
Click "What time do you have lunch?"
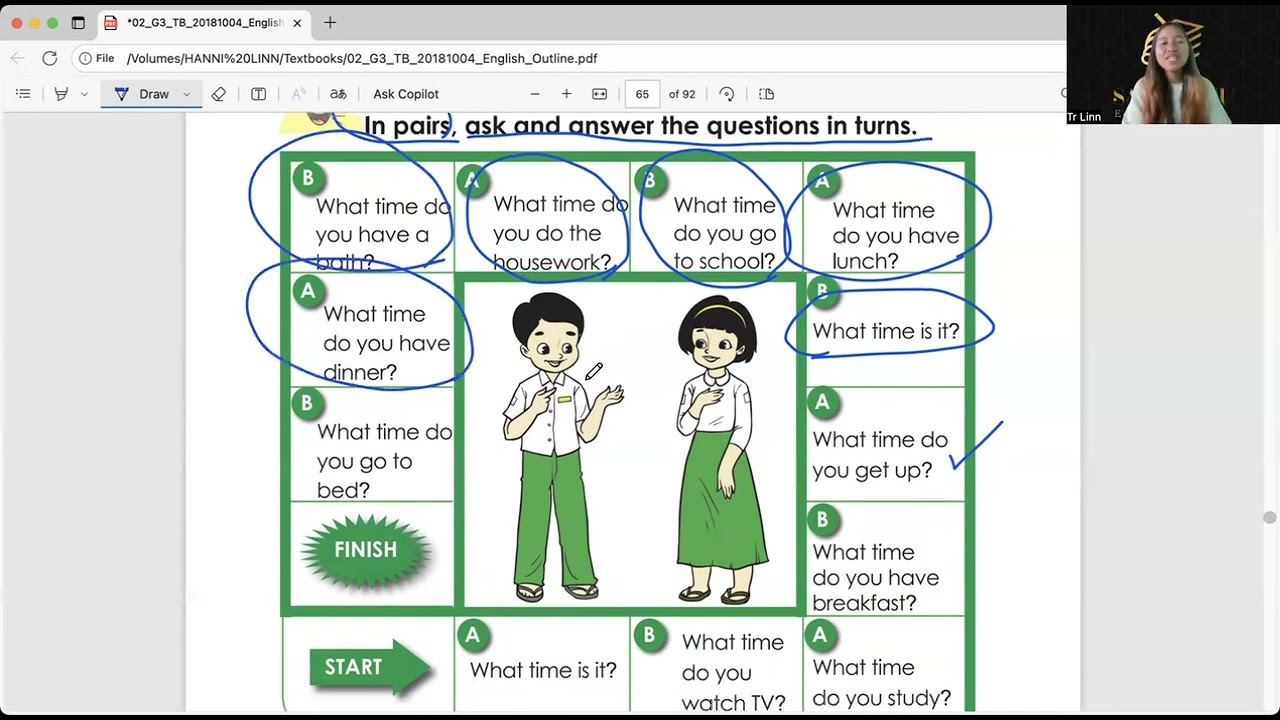[895, 236]
